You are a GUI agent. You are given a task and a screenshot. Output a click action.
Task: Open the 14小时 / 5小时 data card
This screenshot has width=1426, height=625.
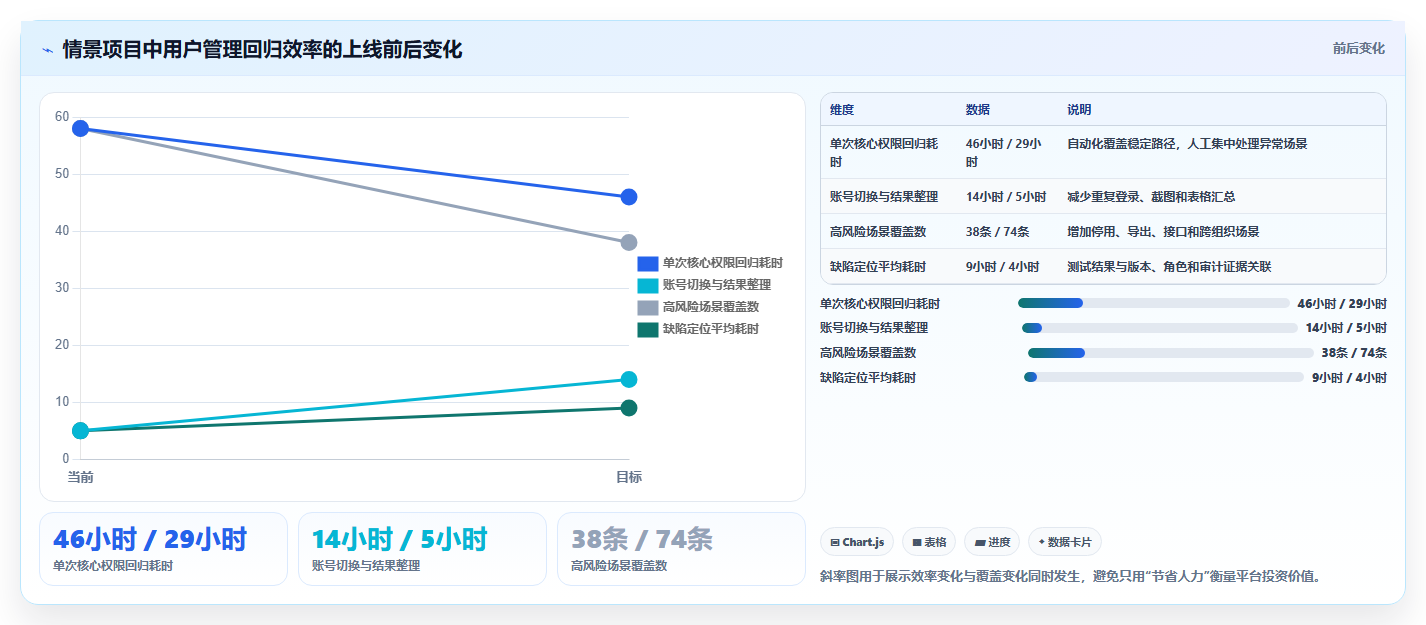point(422,549)
